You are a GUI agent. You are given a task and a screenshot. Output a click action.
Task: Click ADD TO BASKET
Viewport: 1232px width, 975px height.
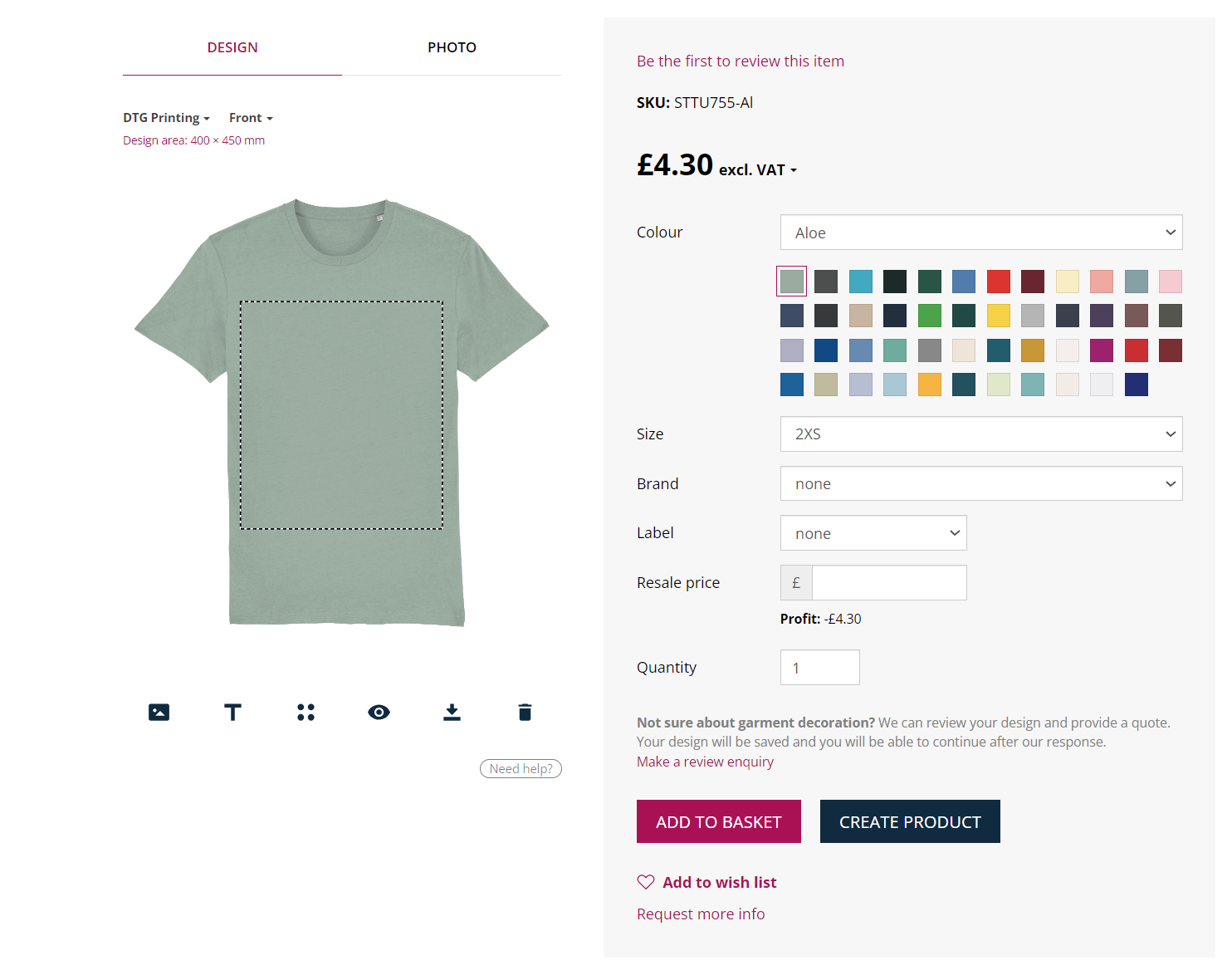click(x=718, y=821)
